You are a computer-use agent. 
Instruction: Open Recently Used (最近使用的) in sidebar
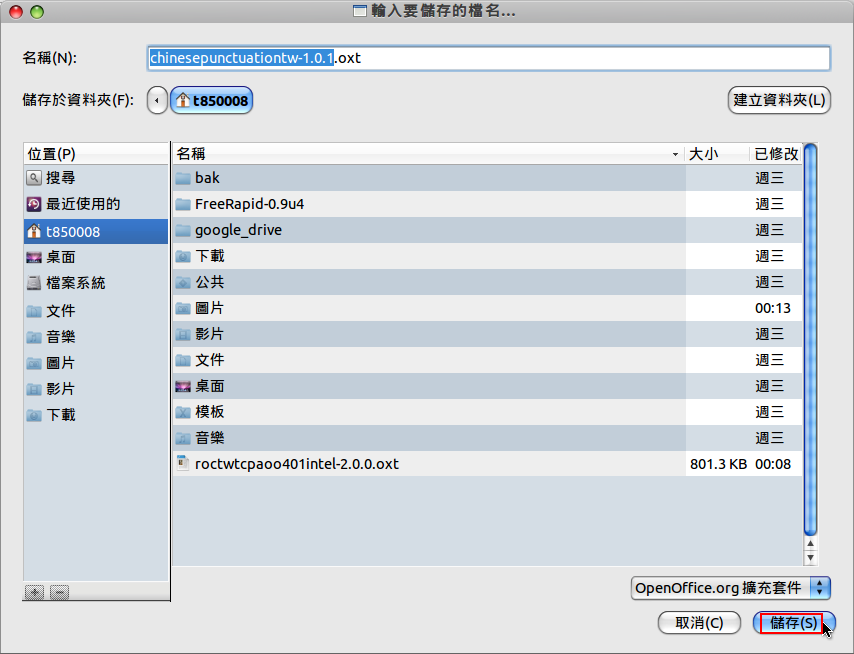pyautogui.click(x=34, y=204)
